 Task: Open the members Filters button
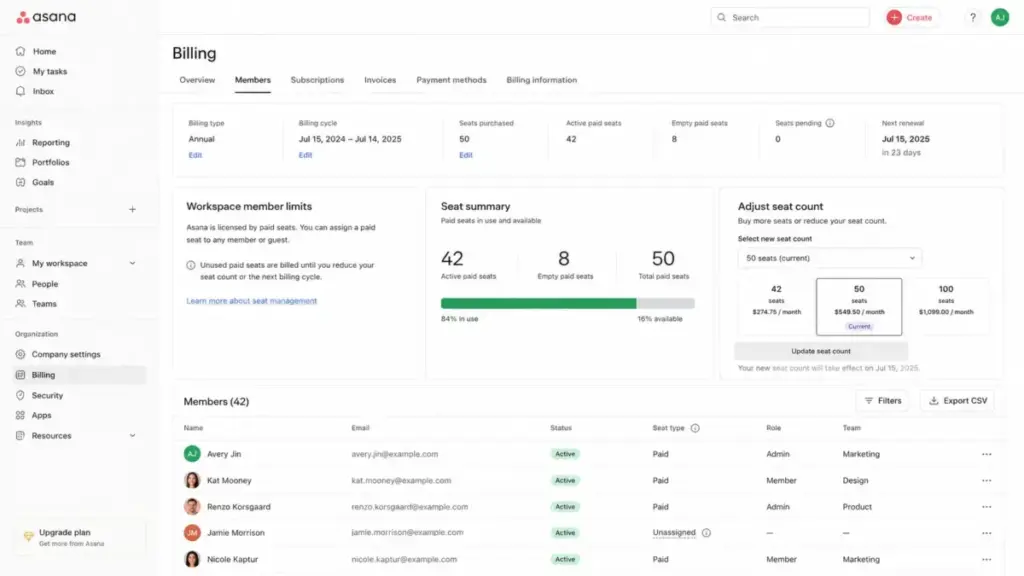[883, 401]
